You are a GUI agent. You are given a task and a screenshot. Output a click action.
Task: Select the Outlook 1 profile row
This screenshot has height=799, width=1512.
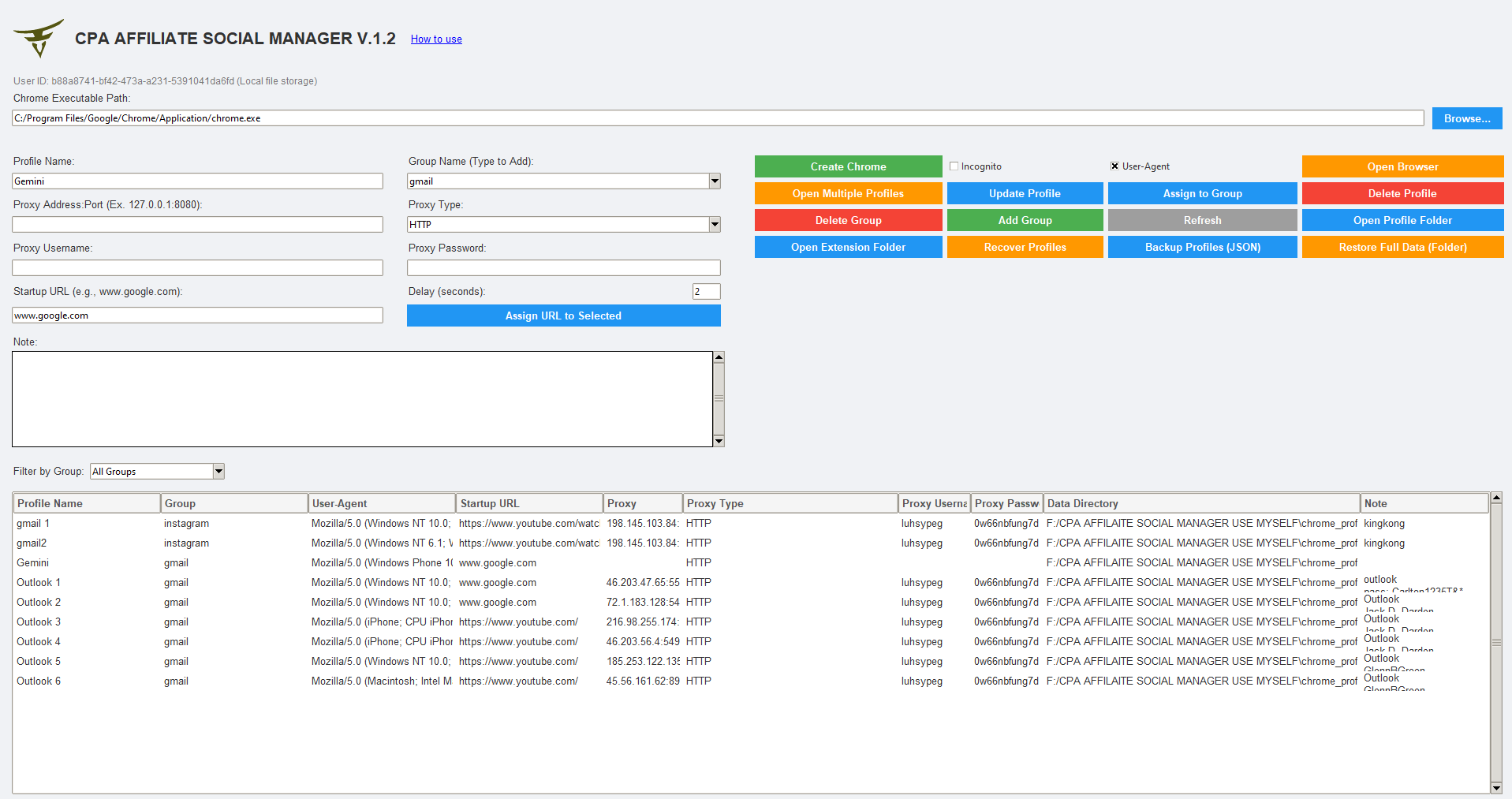751,582
